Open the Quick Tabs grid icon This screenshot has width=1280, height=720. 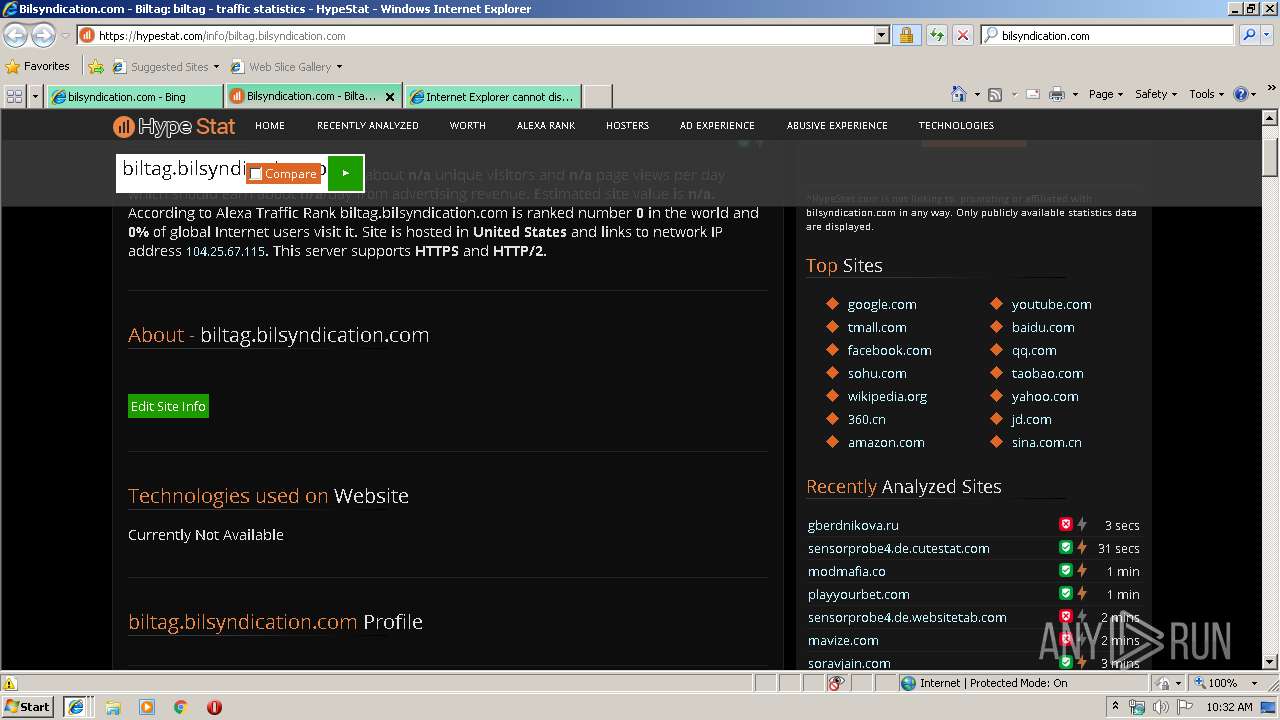click(x=15, y=96)
